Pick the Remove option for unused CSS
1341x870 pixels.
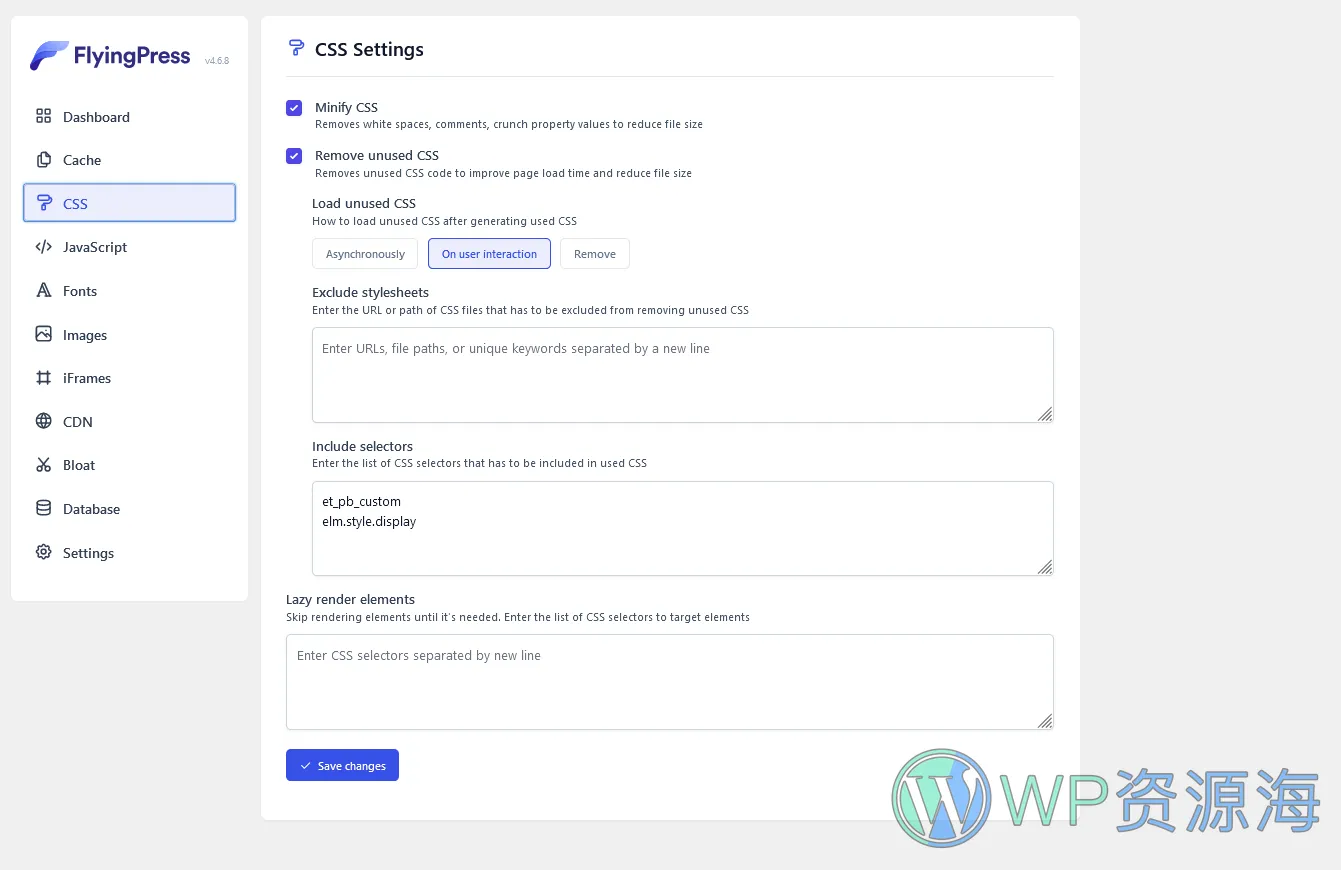point(595,254)
